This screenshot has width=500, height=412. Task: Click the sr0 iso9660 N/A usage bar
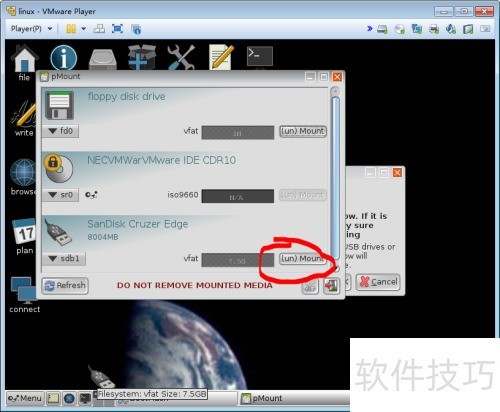pos(238,196)
